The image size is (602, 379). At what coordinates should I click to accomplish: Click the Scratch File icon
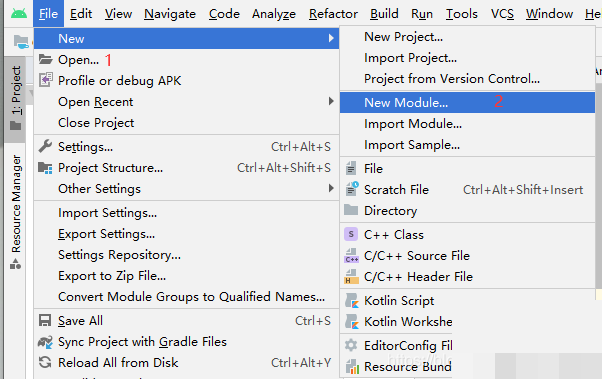pyautogui.click(x=351, y=189)
